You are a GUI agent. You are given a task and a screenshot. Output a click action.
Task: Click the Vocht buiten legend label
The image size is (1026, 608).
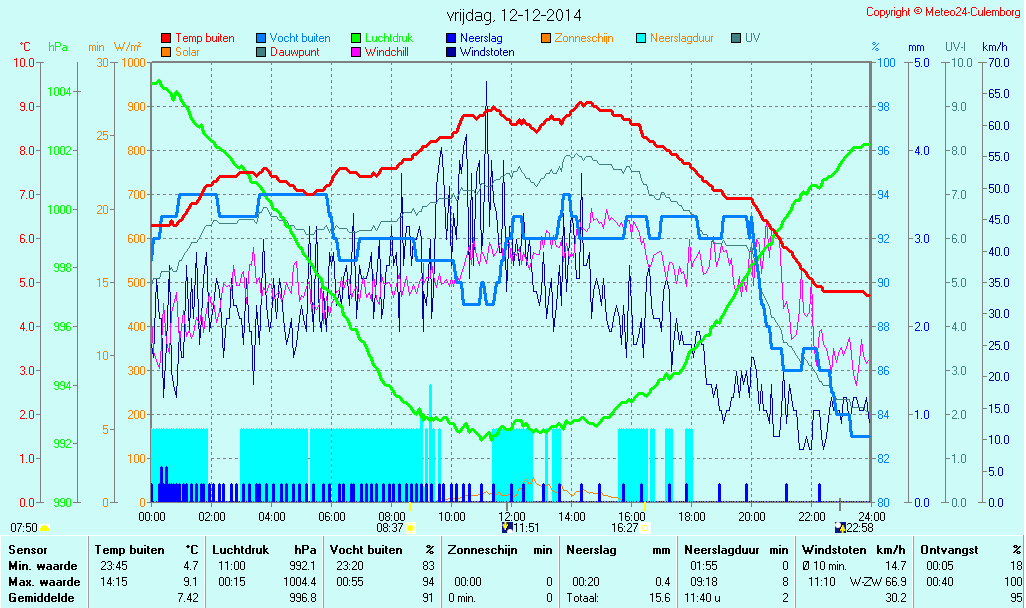point(299,38)
